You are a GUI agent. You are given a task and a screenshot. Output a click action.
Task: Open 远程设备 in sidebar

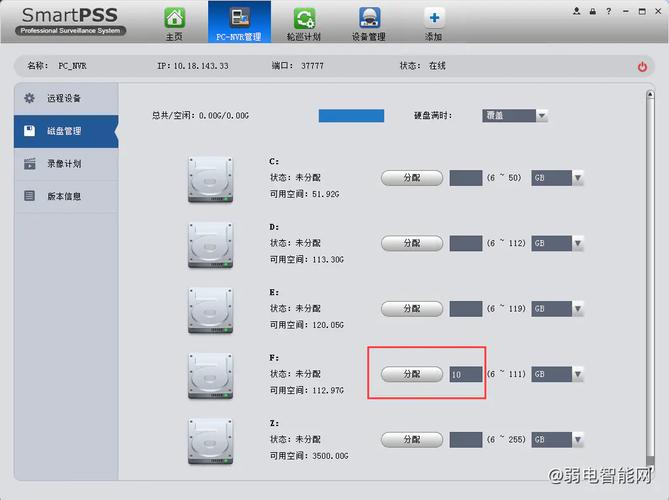[x=66, y=99]
